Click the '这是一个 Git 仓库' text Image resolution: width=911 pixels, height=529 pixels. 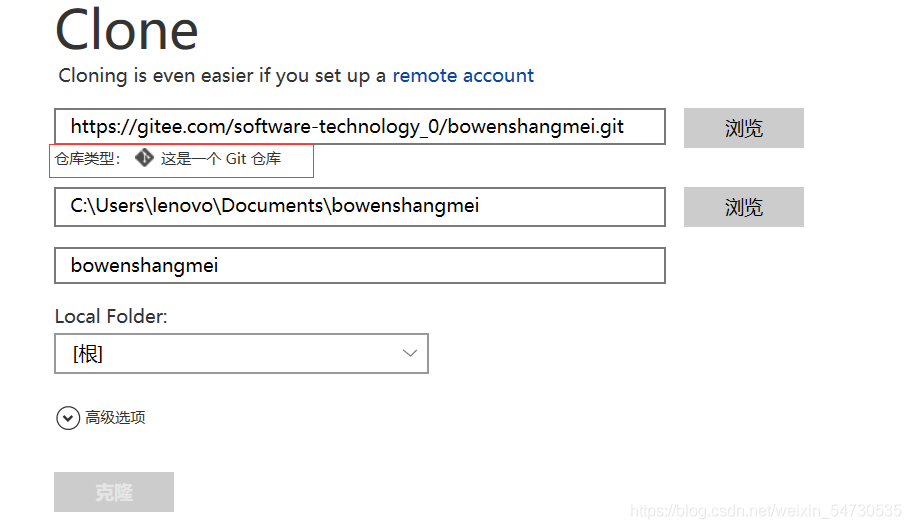pos(221,159)
